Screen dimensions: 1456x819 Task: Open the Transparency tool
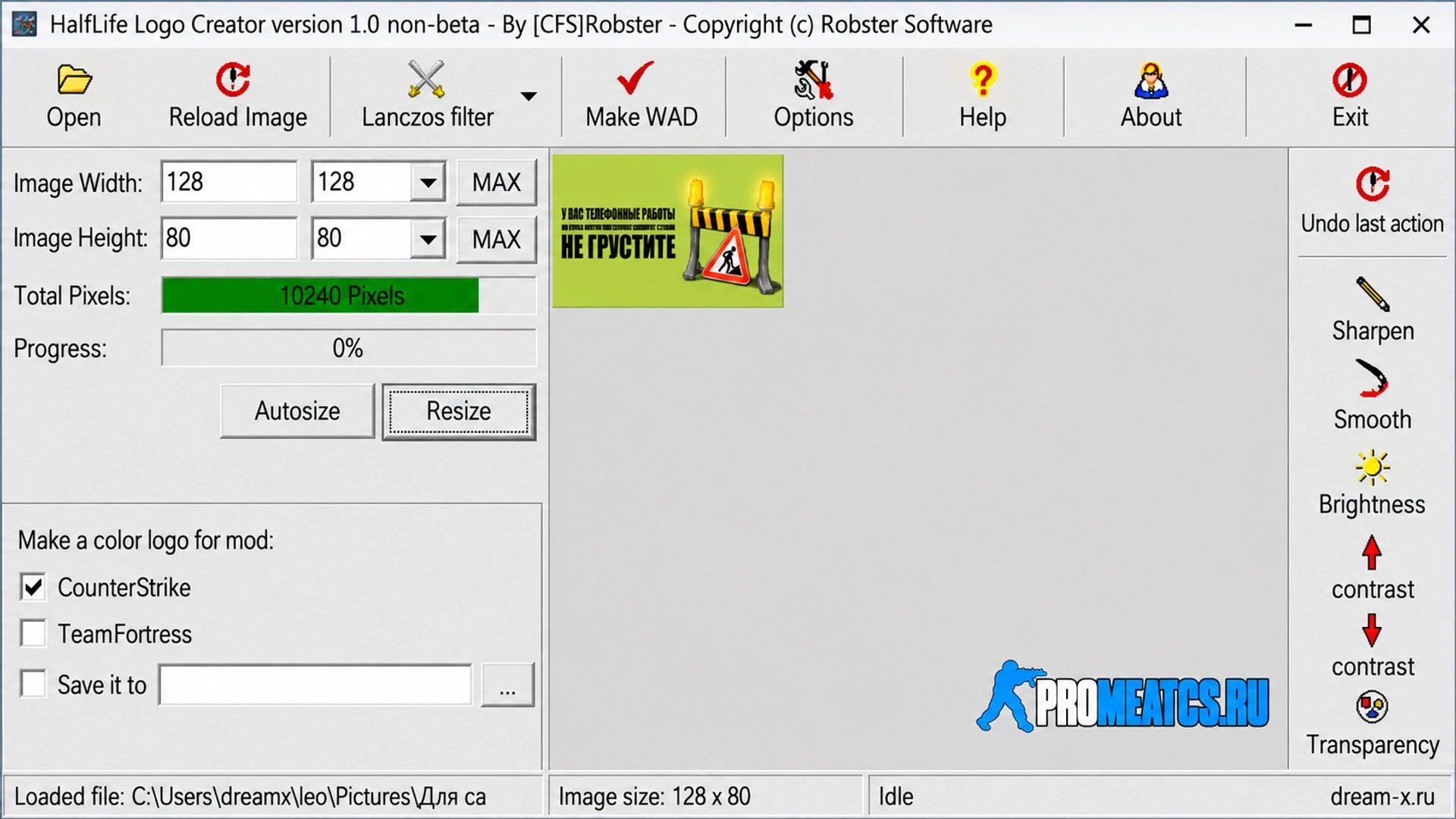click(x=1373, y=724)
